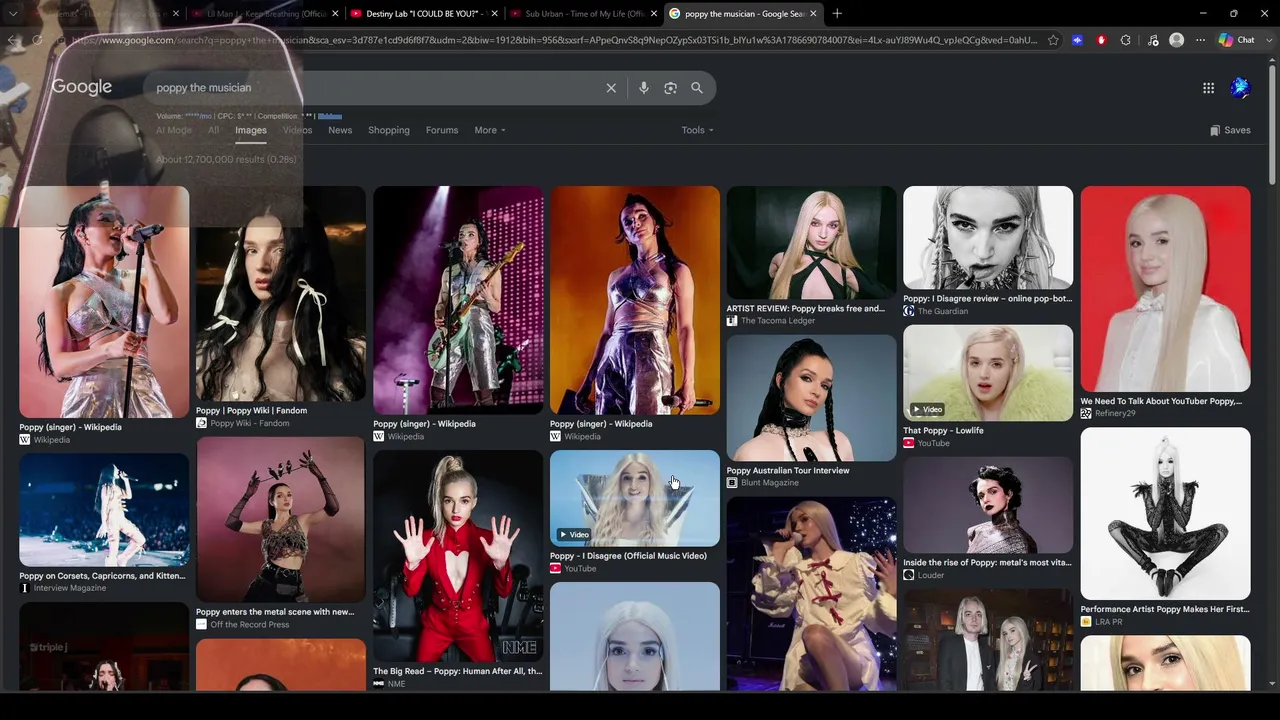Open Off the Record Press Poppy thumbnail
1280x720 pixels.
pyautogui.click(x=281, y=519)
